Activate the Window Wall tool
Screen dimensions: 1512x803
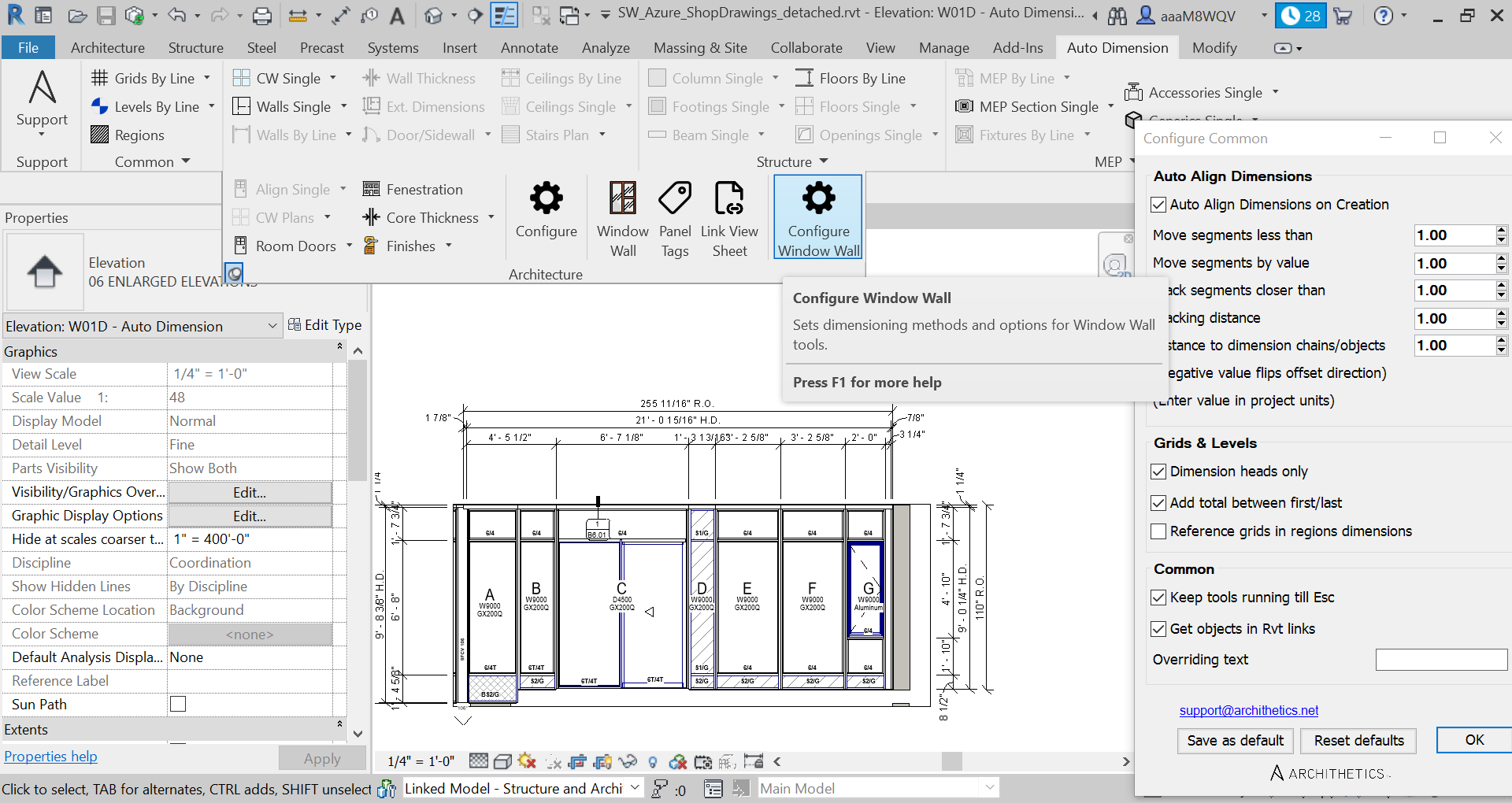(622, 216)
